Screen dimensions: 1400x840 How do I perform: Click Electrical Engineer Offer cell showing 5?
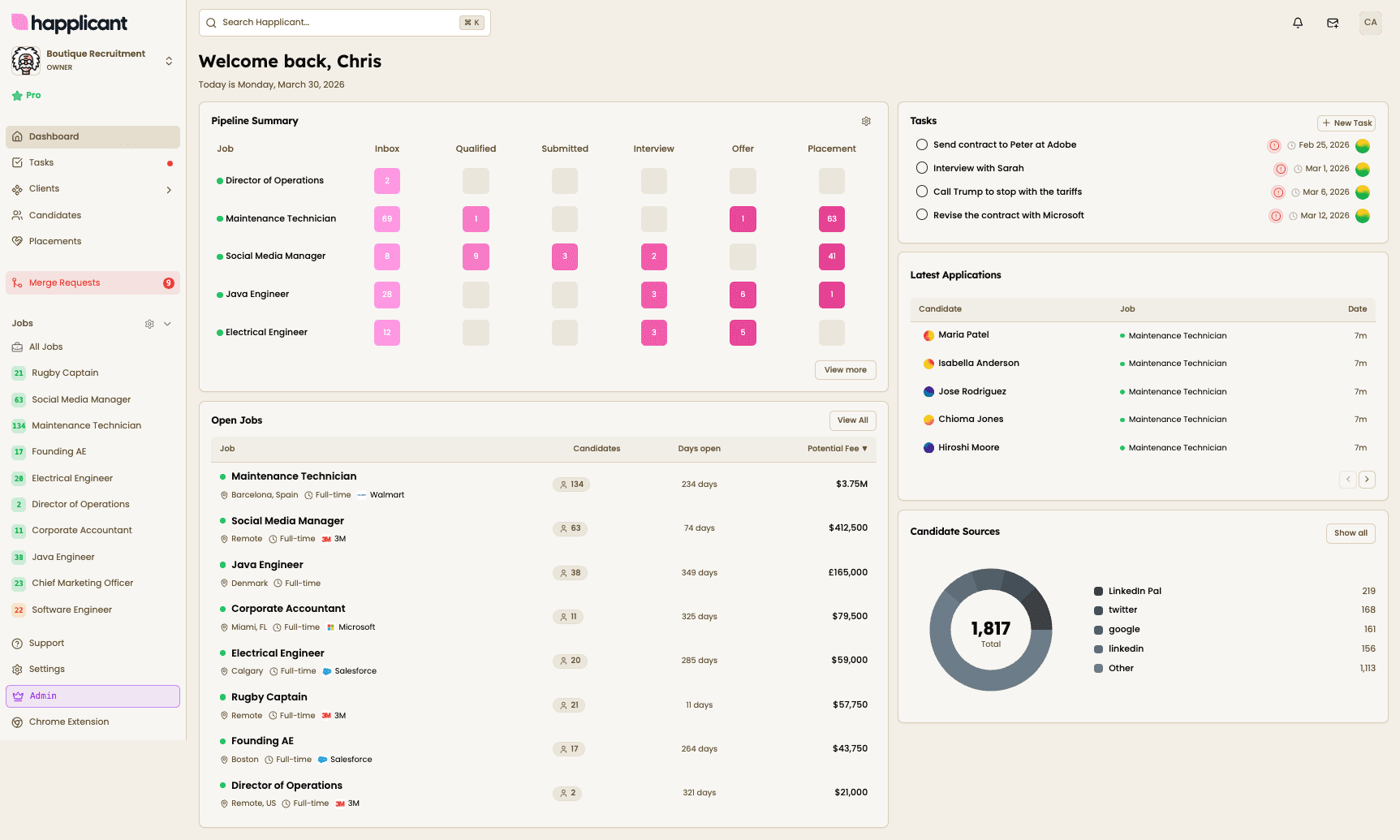pyautogui.click(x=743, y=333)
